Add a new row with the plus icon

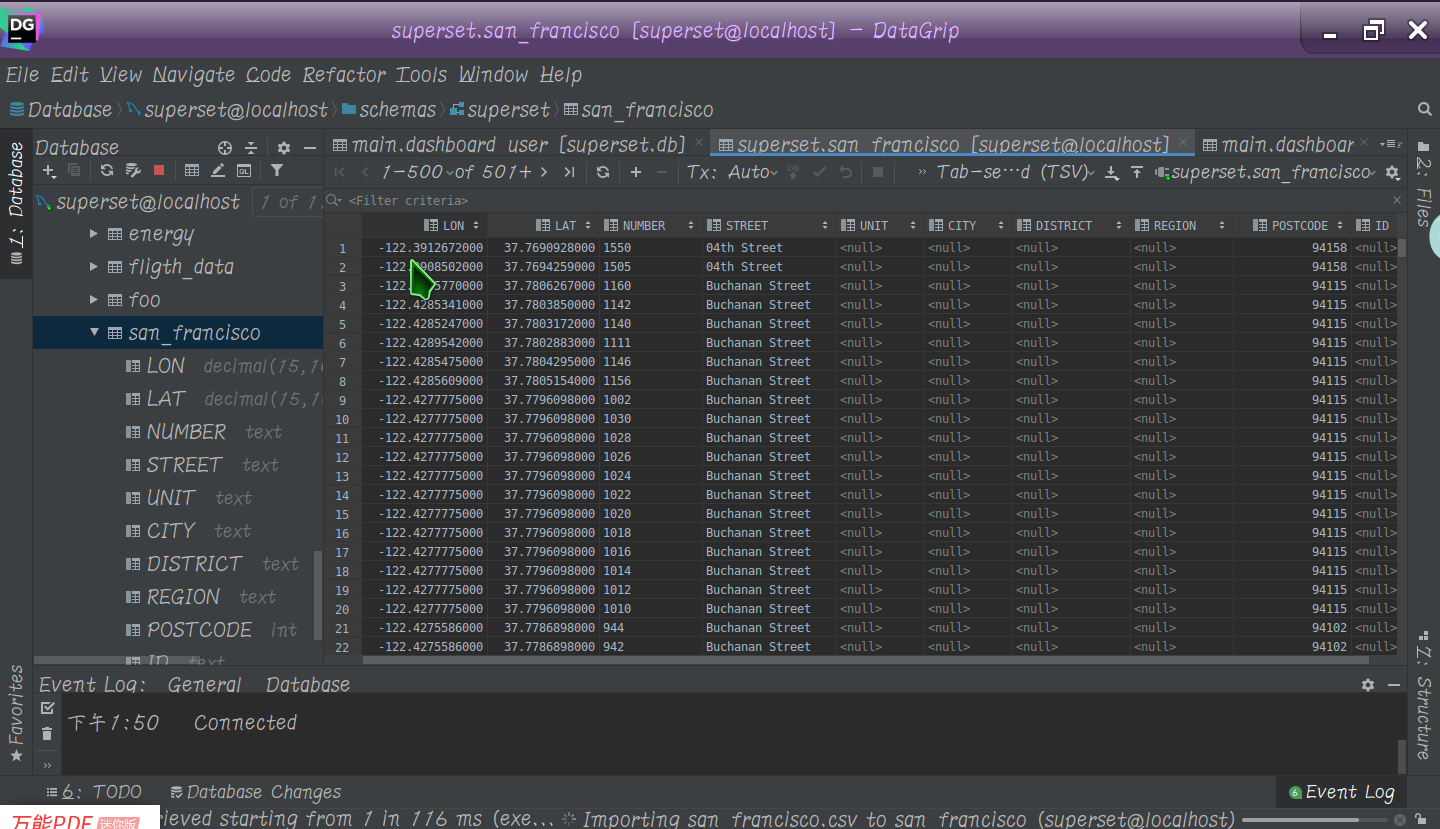[x=634, y=171]
